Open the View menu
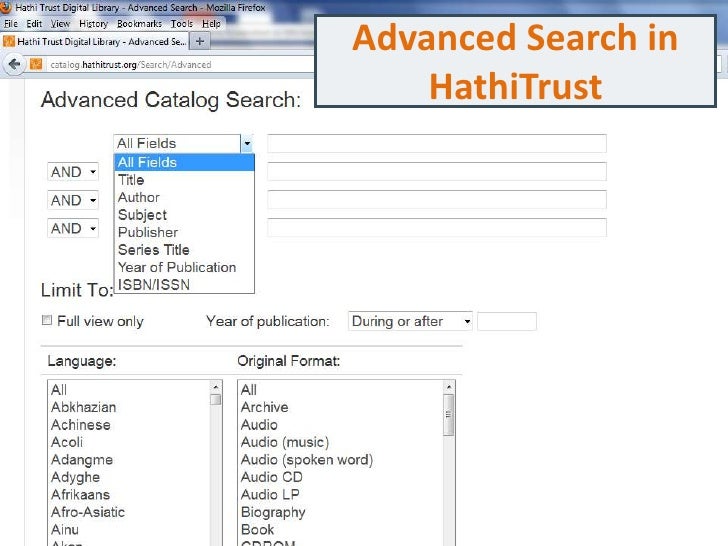 coord(60,24)
